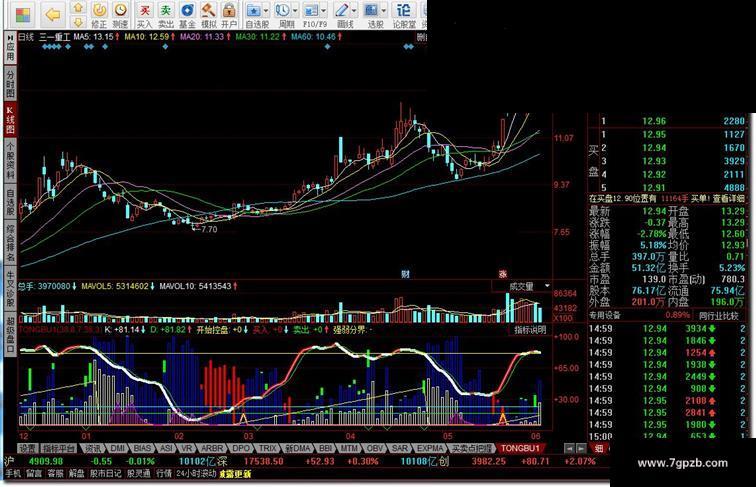Open the 超级盘口 sidebar tab
The image size is (756, 487).
(10, 334)
